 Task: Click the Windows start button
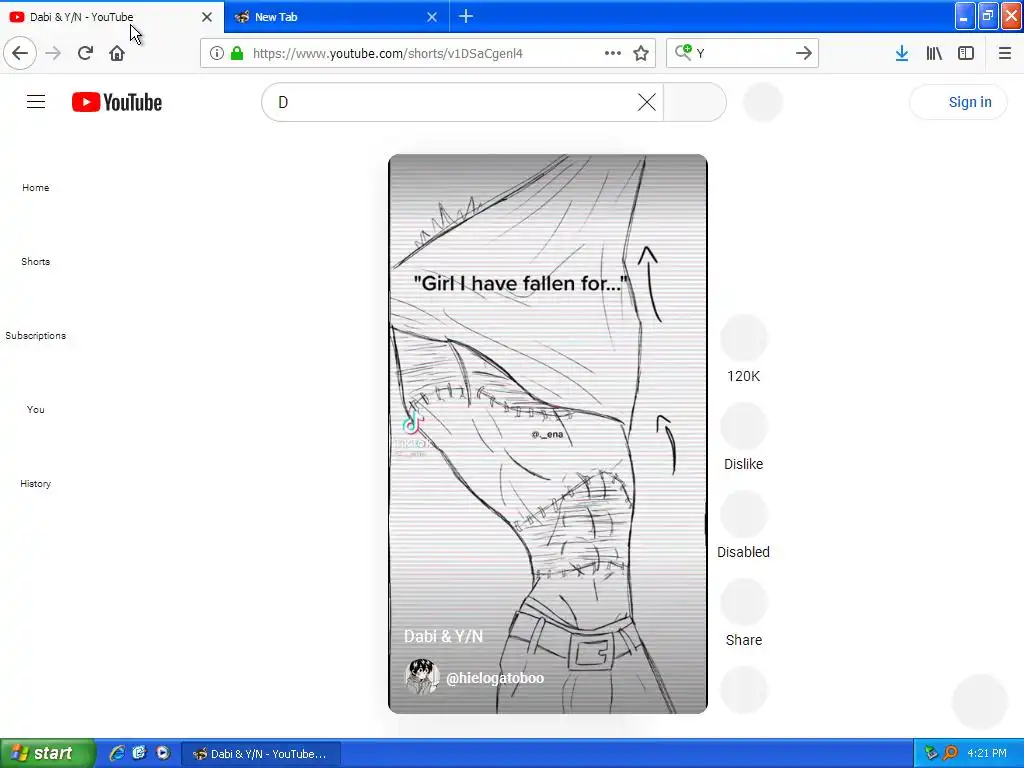point(48,753)
